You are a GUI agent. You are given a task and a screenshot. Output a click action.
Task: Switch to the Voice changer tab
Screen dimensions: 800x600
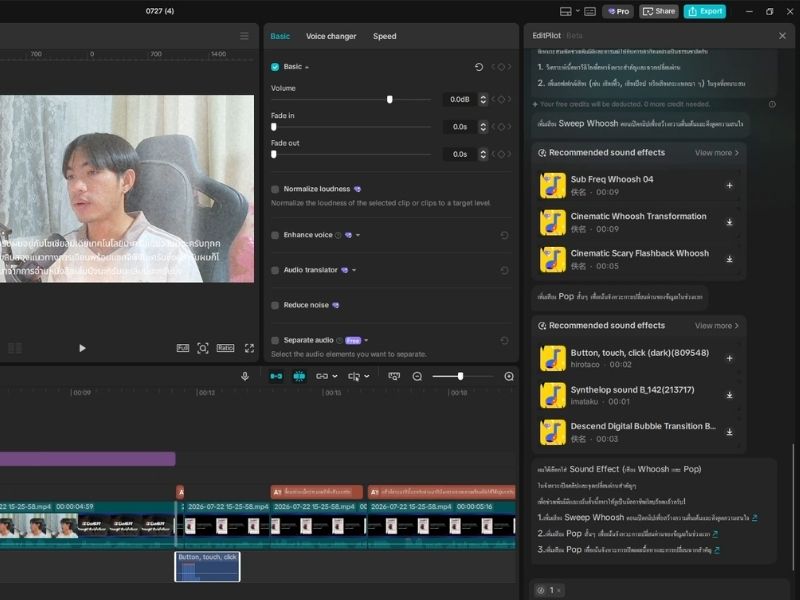[x=331, y=36]
